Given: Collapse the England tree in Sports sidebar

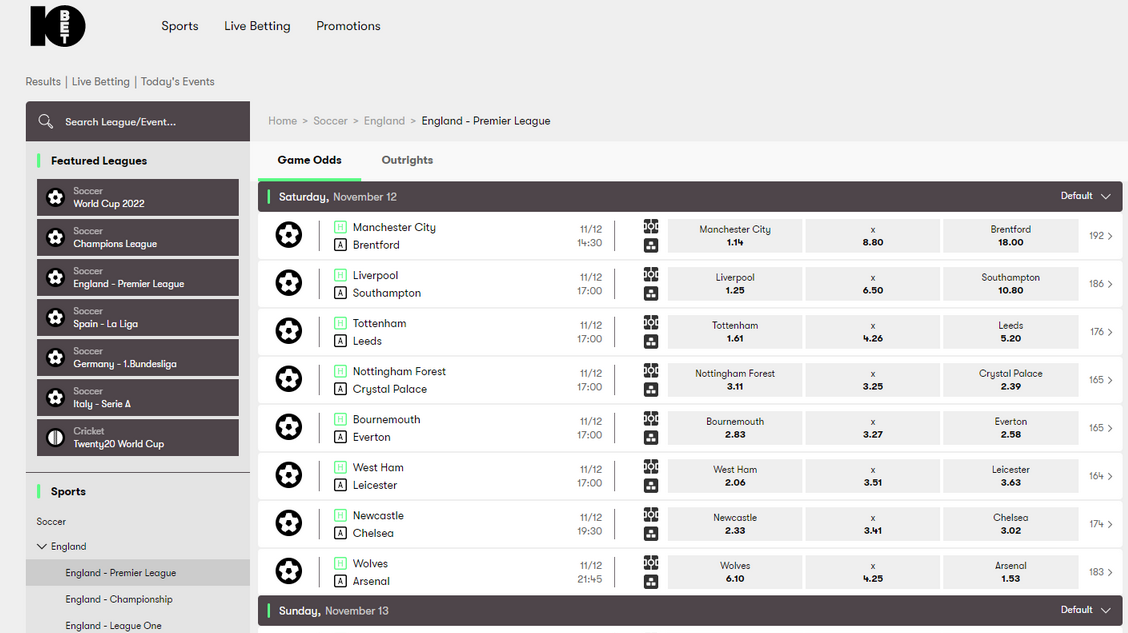Looking at the screenshot, I should (42, 546).
